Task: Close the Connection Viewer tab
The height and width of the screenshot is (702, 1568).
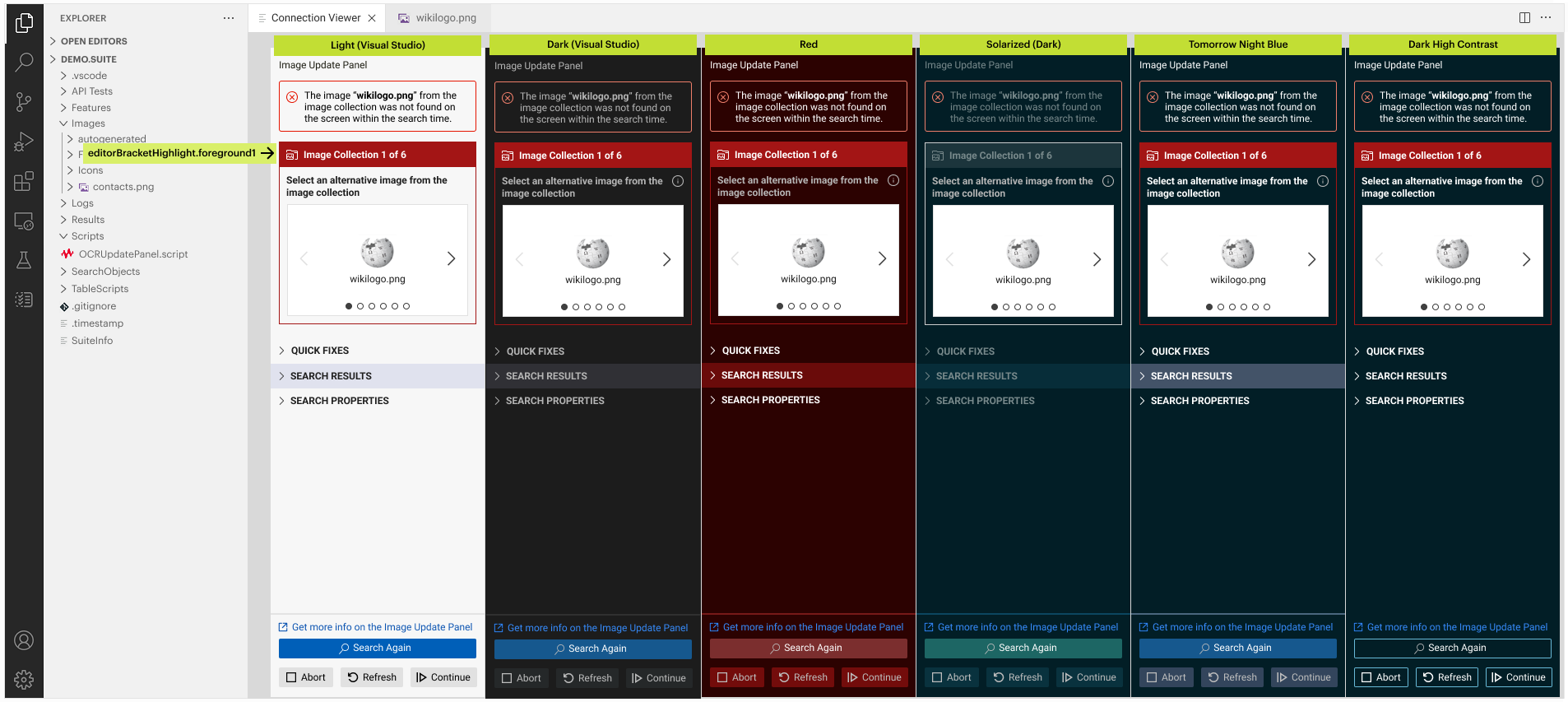Action: [372, 18]
